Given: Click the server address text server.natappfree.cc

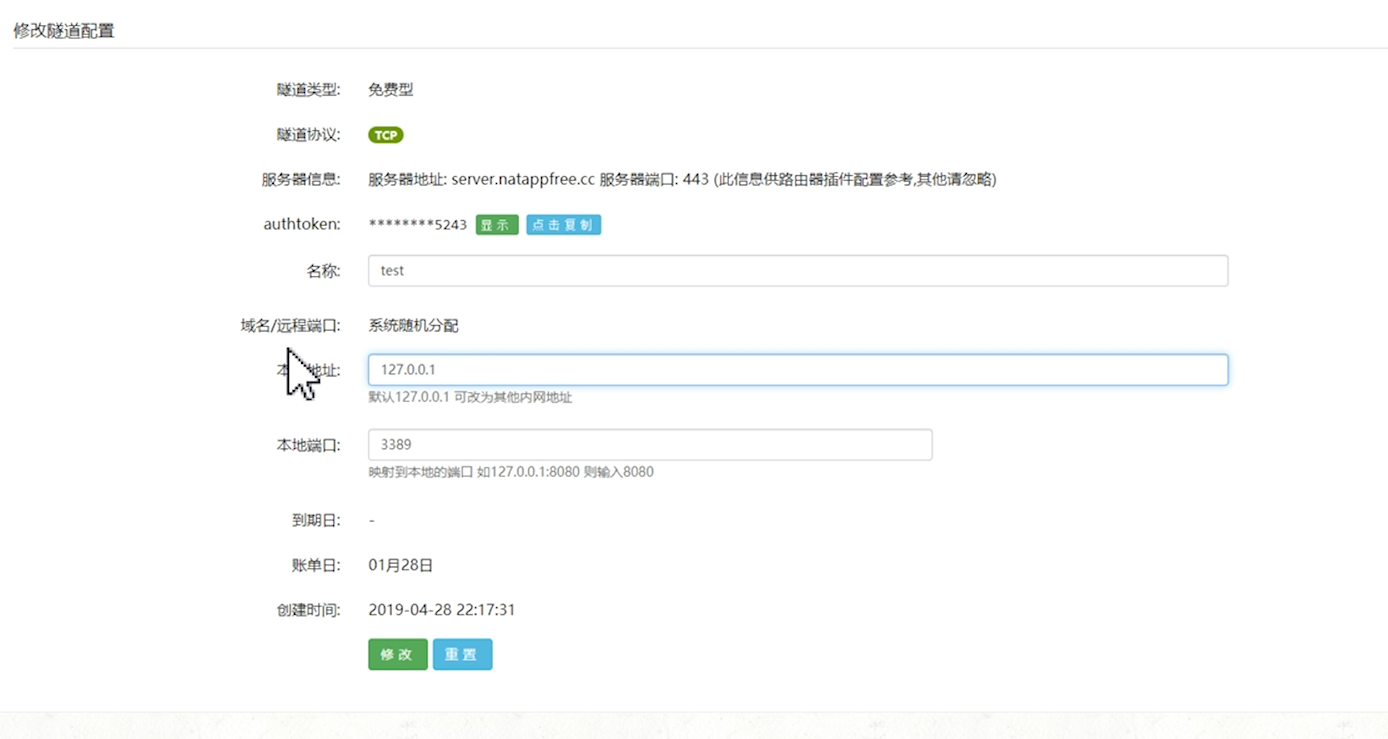Looking at the screenshot, I should (523, 180).
